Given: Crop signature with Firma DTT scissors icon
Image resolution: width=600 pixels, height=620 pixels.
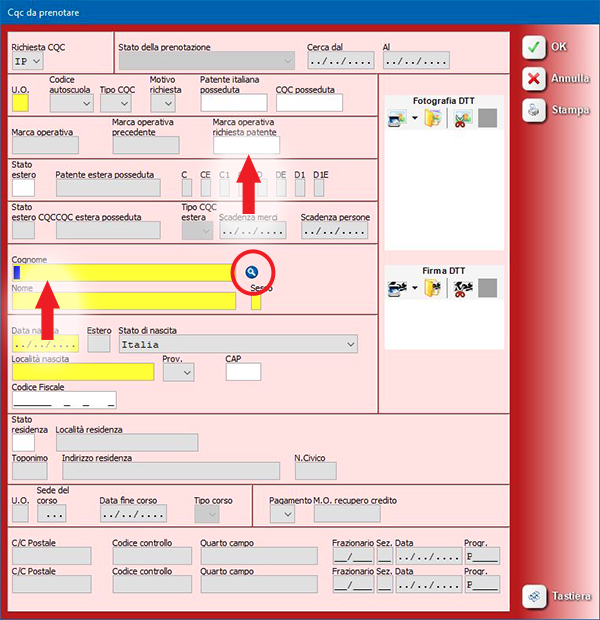Looking at the screenshot, I should coord(461,289).
